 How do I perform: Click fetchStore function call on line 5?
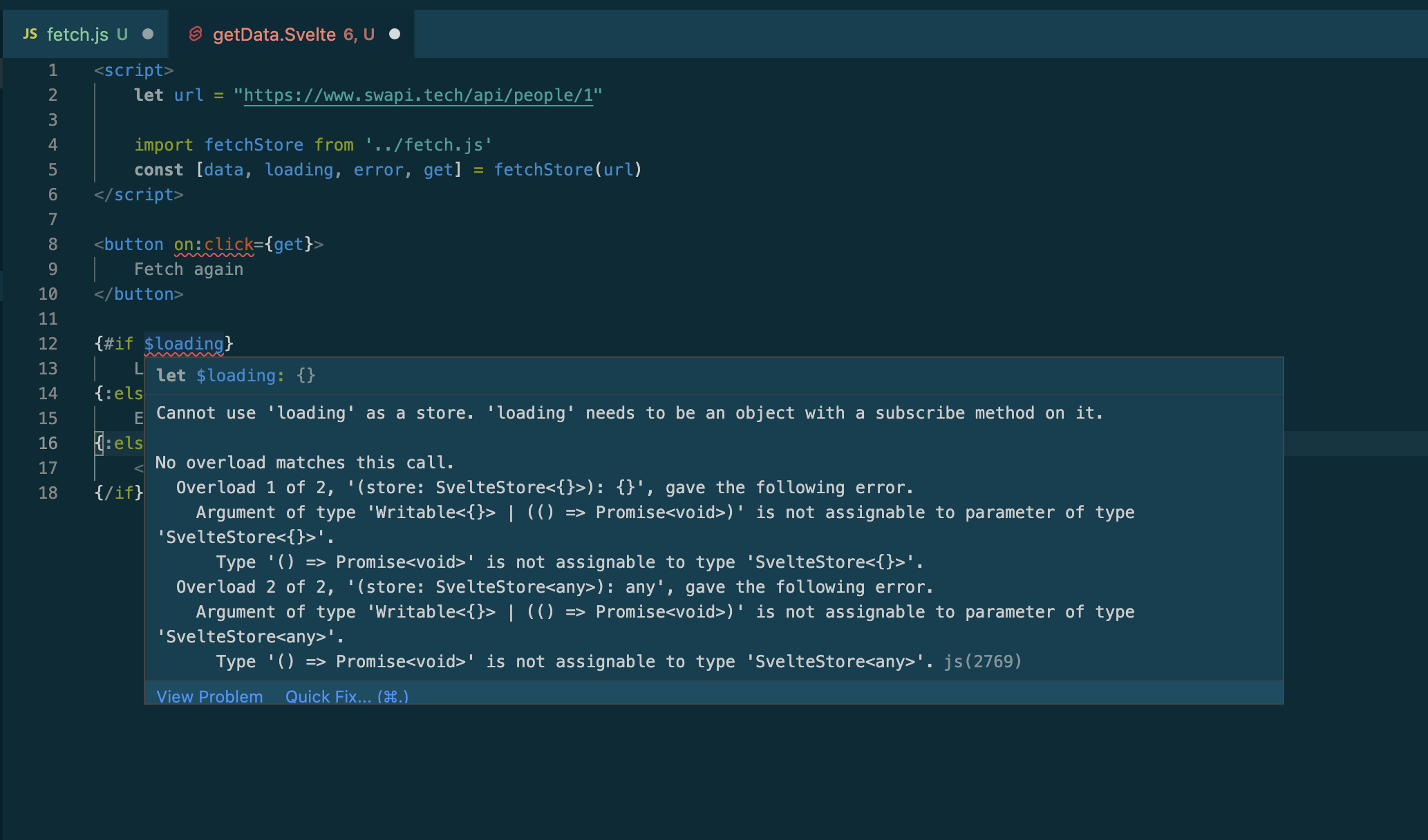pyautogui.click(x=543, y=170)
